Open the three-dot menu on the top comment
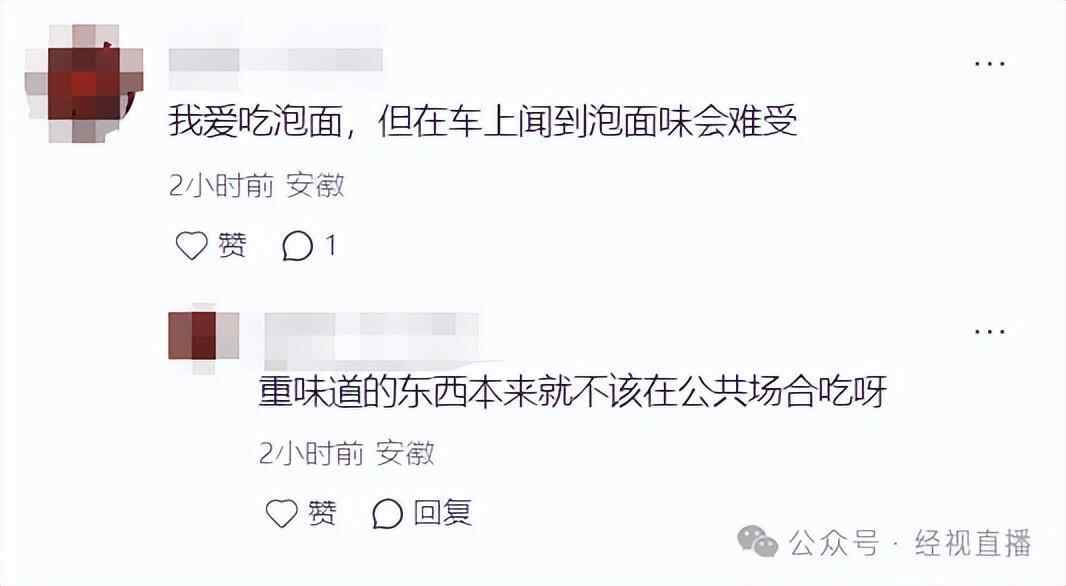The height and width of the screenshot is (586, 1066). point(989,63)
